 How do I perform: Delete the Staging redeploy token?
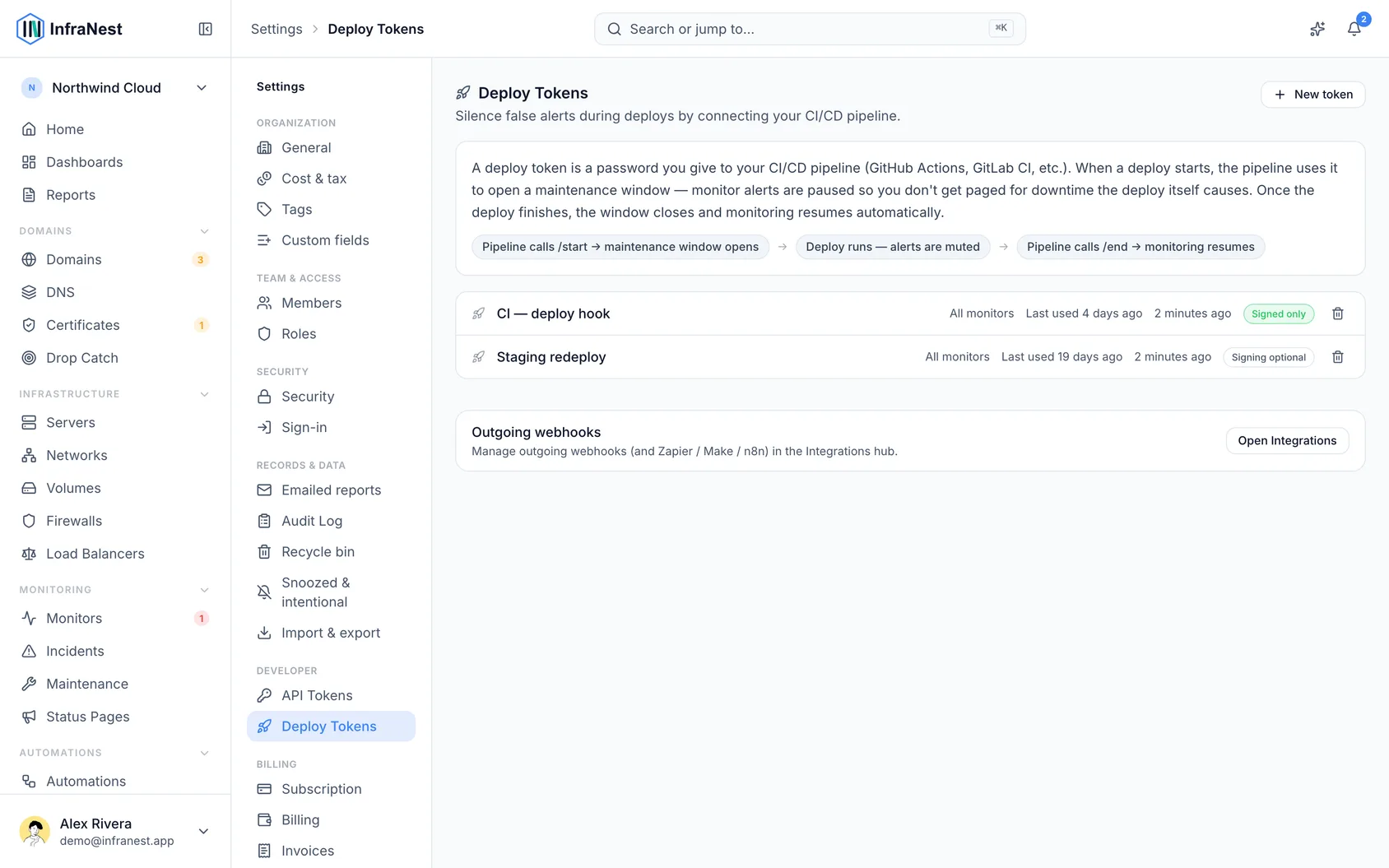tap(1338, 357)
